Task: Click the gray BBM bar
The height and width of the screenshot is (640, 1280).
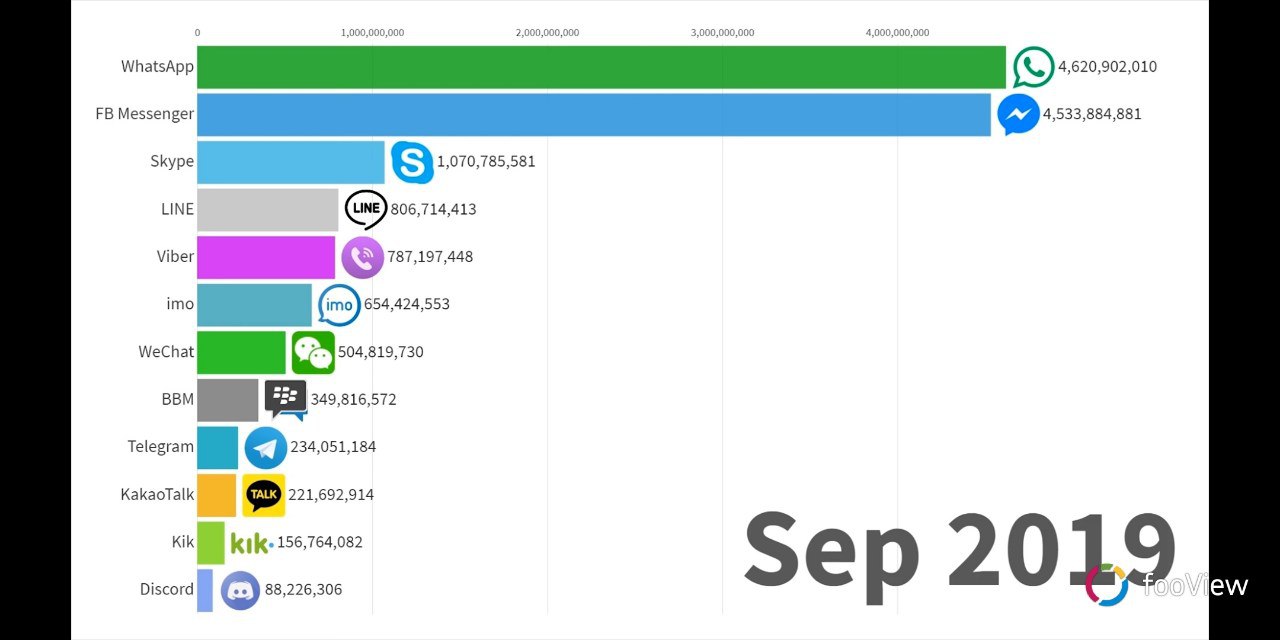Action: 228,400
